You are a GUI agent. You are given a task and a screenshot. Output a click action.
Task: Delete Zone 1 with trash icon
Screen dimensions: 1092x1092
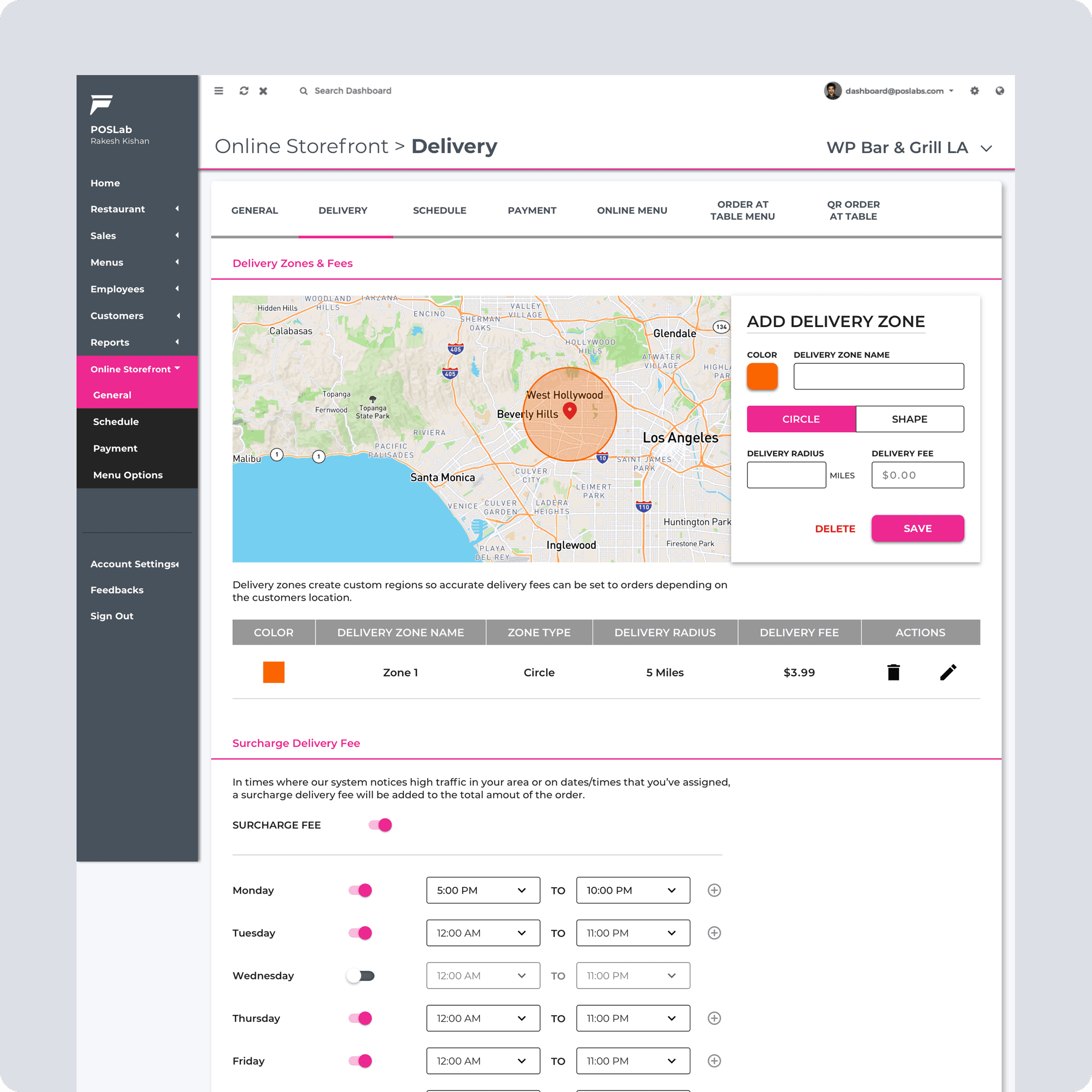coord(893,672)
